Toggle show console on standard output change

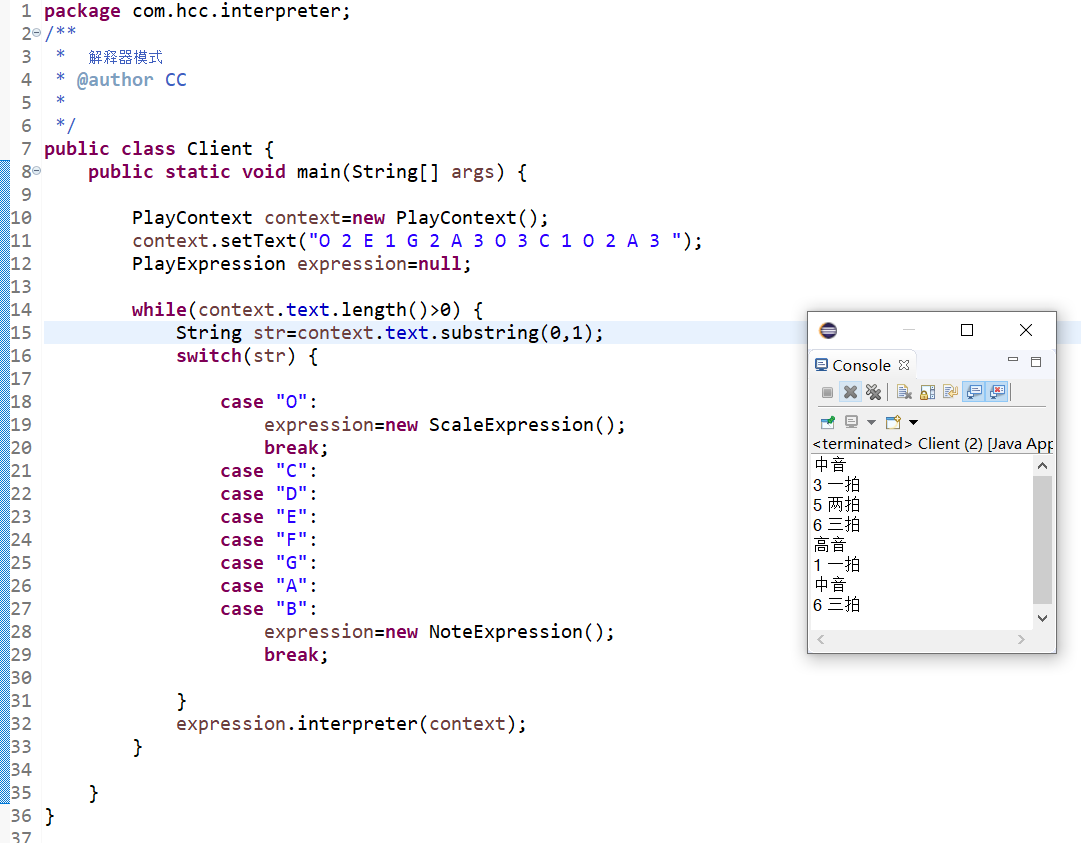click(974, 392)
